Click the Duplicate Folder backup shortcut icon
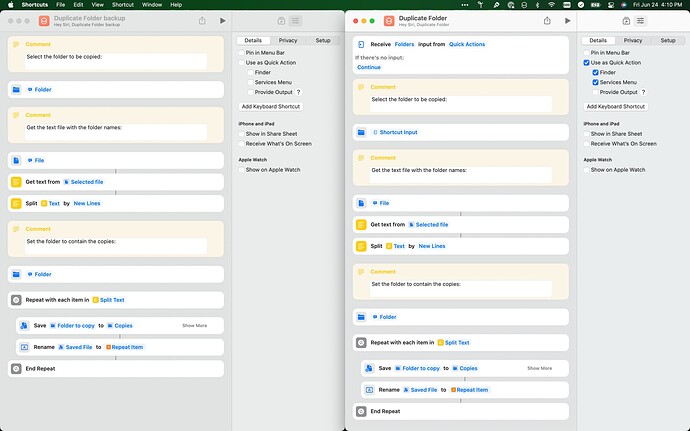Screen dimensions: 690x431 pos(44,21)
